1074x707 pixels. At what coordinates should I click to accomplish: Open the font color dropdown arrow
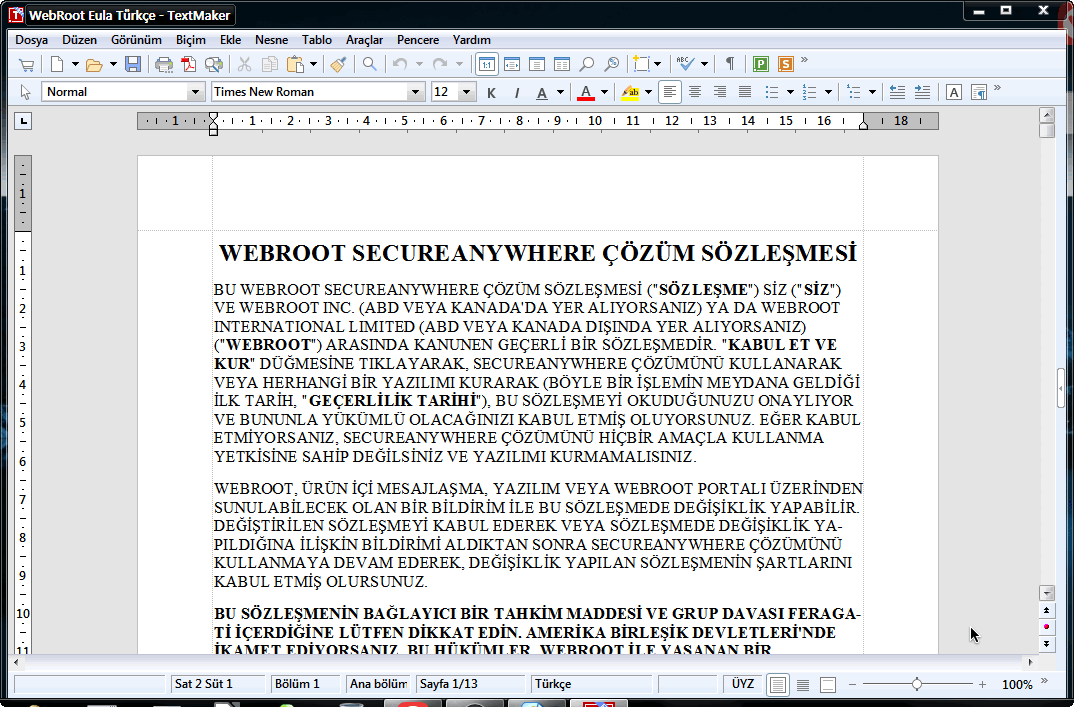click(604, 92)
